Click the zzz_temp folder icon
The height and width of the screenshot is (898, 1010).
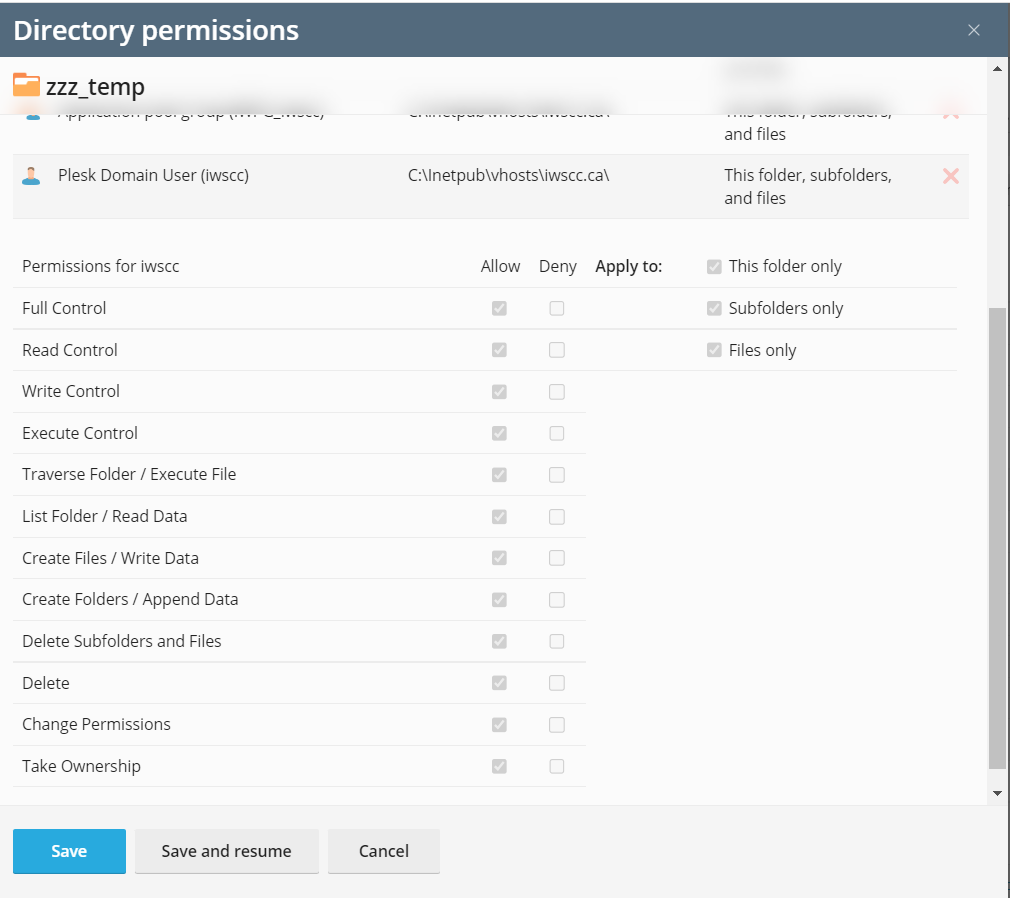(26, 84)
